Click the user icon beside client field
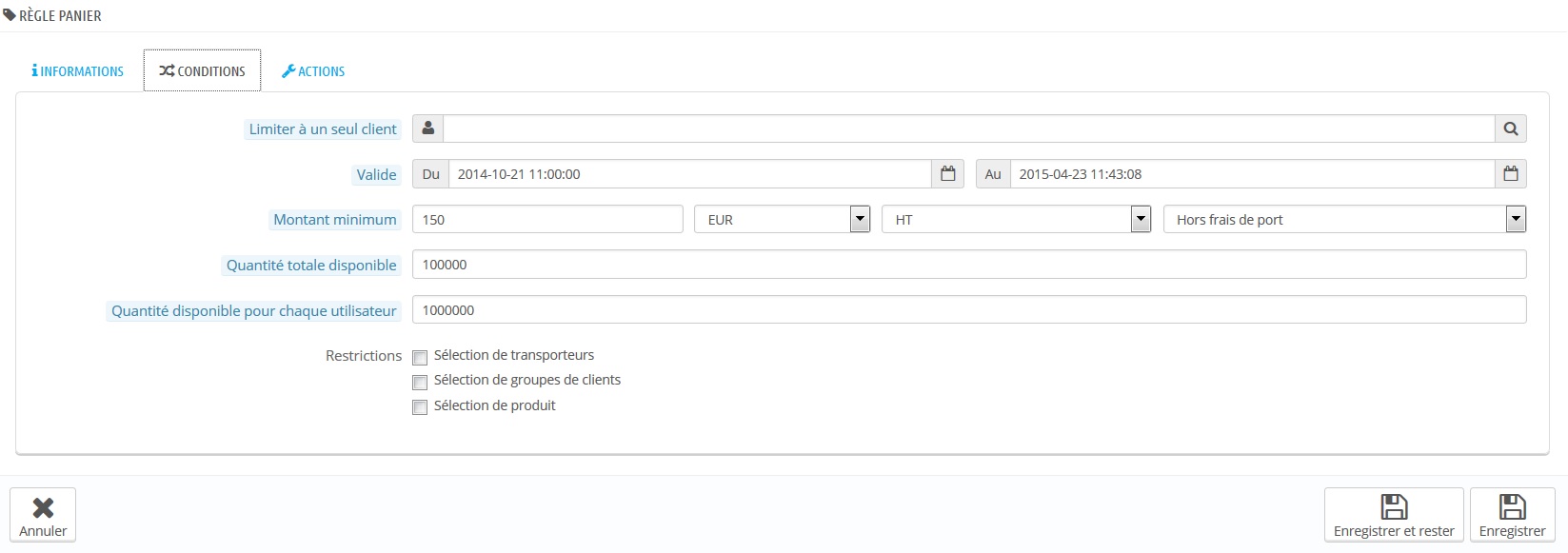 tap(427, 128)
